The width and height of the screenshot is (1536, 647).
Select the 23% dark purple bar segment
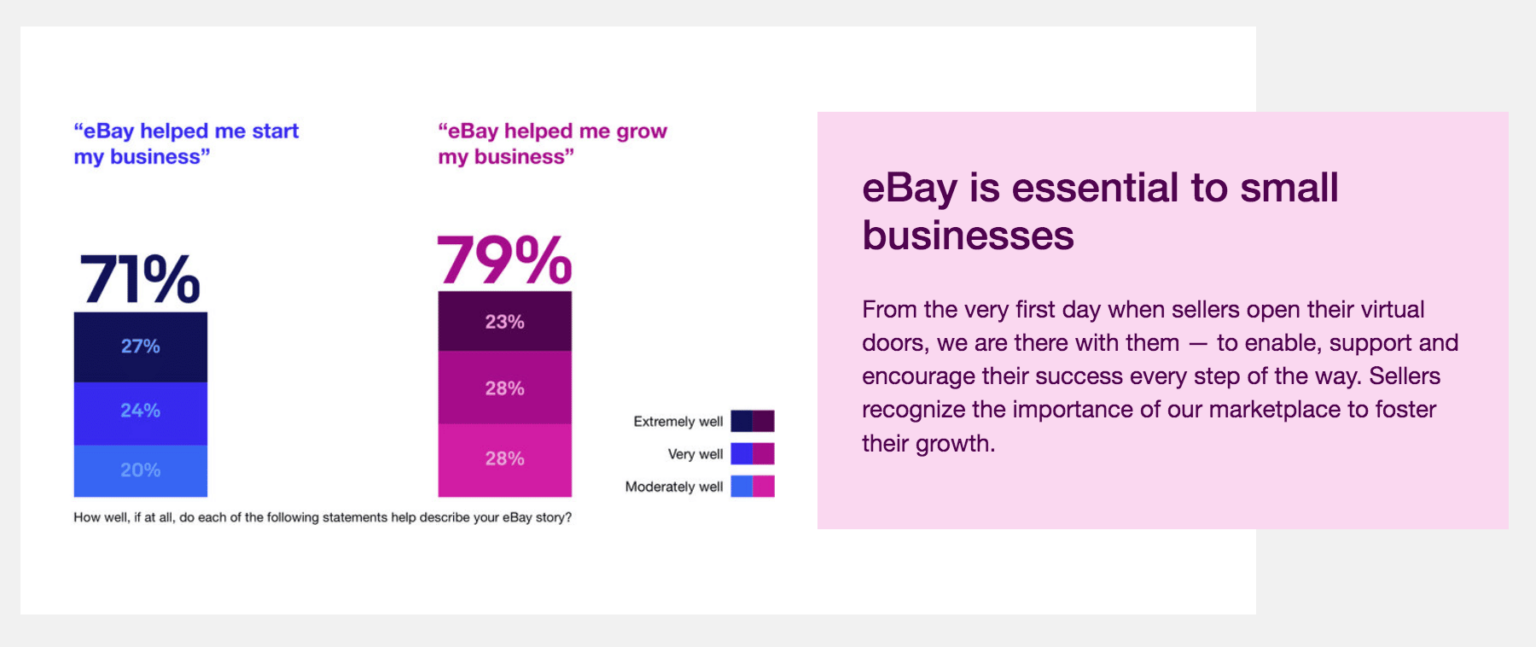[x=505, y=321]
